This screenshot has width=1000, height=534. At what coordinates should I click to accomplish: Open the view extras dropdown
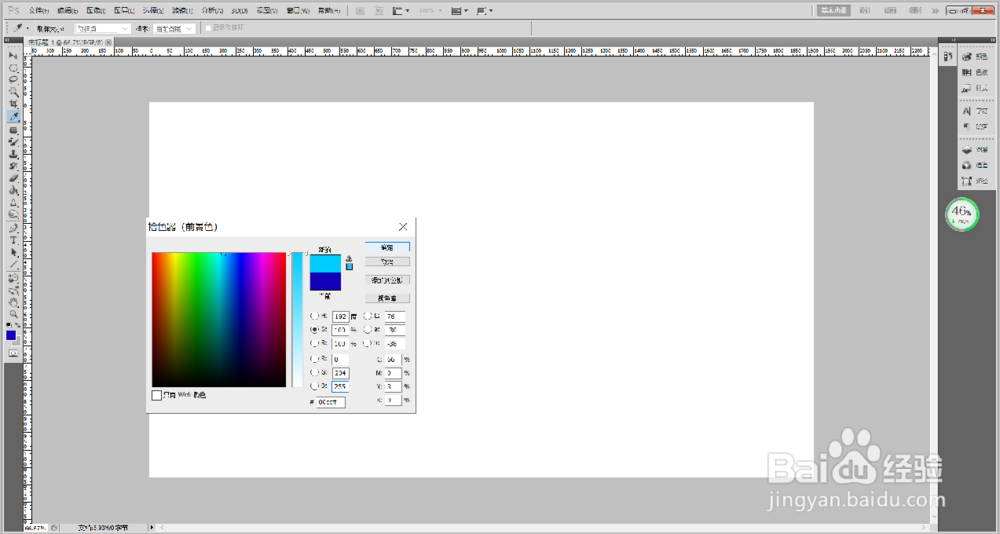point(401,11)
